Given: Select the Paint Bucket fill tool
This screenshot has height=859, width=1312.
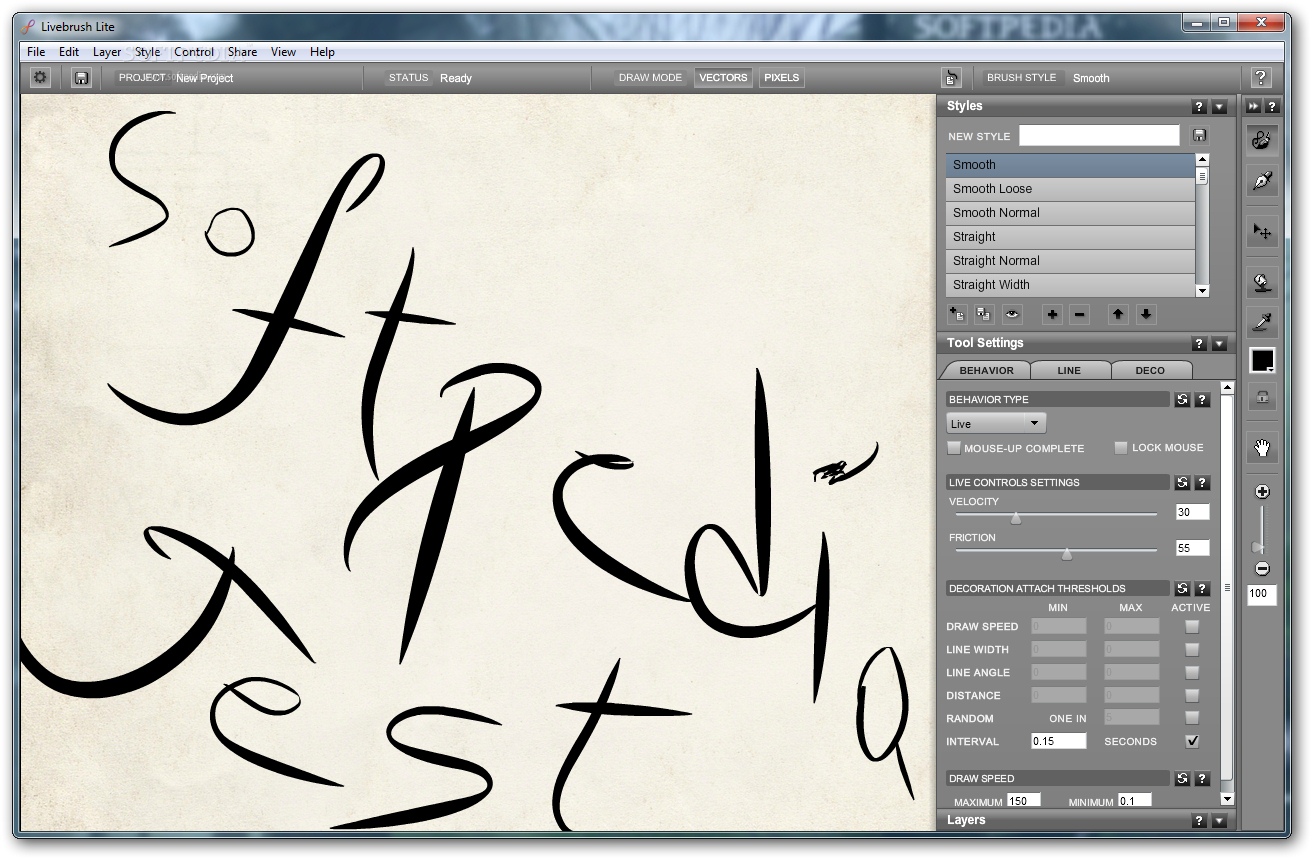Looking at the screenshot, I should [1262, 283].
